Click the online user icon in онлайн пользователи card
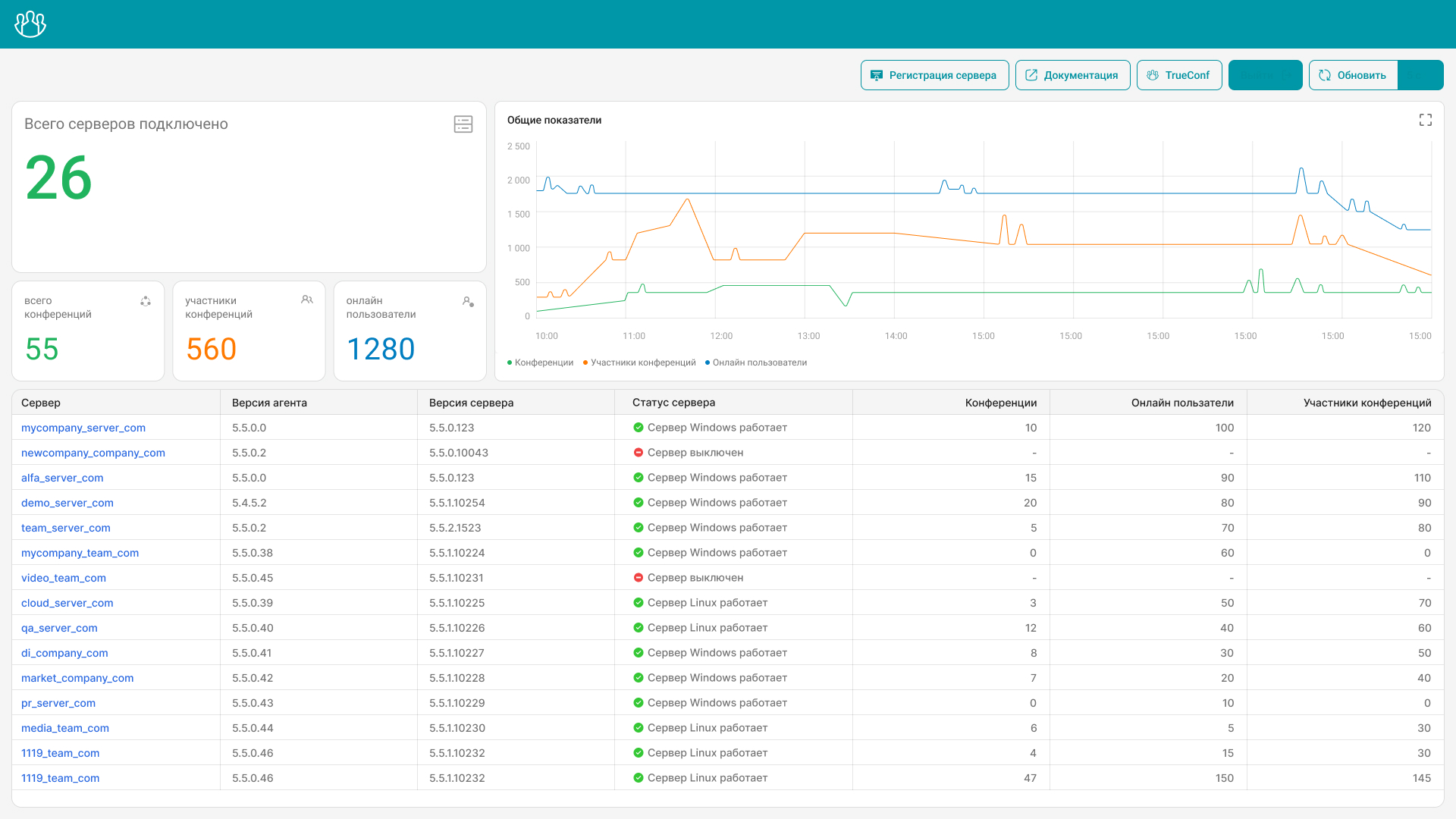This screenshot has width=1456, height=819. click(x=468, y=302)
